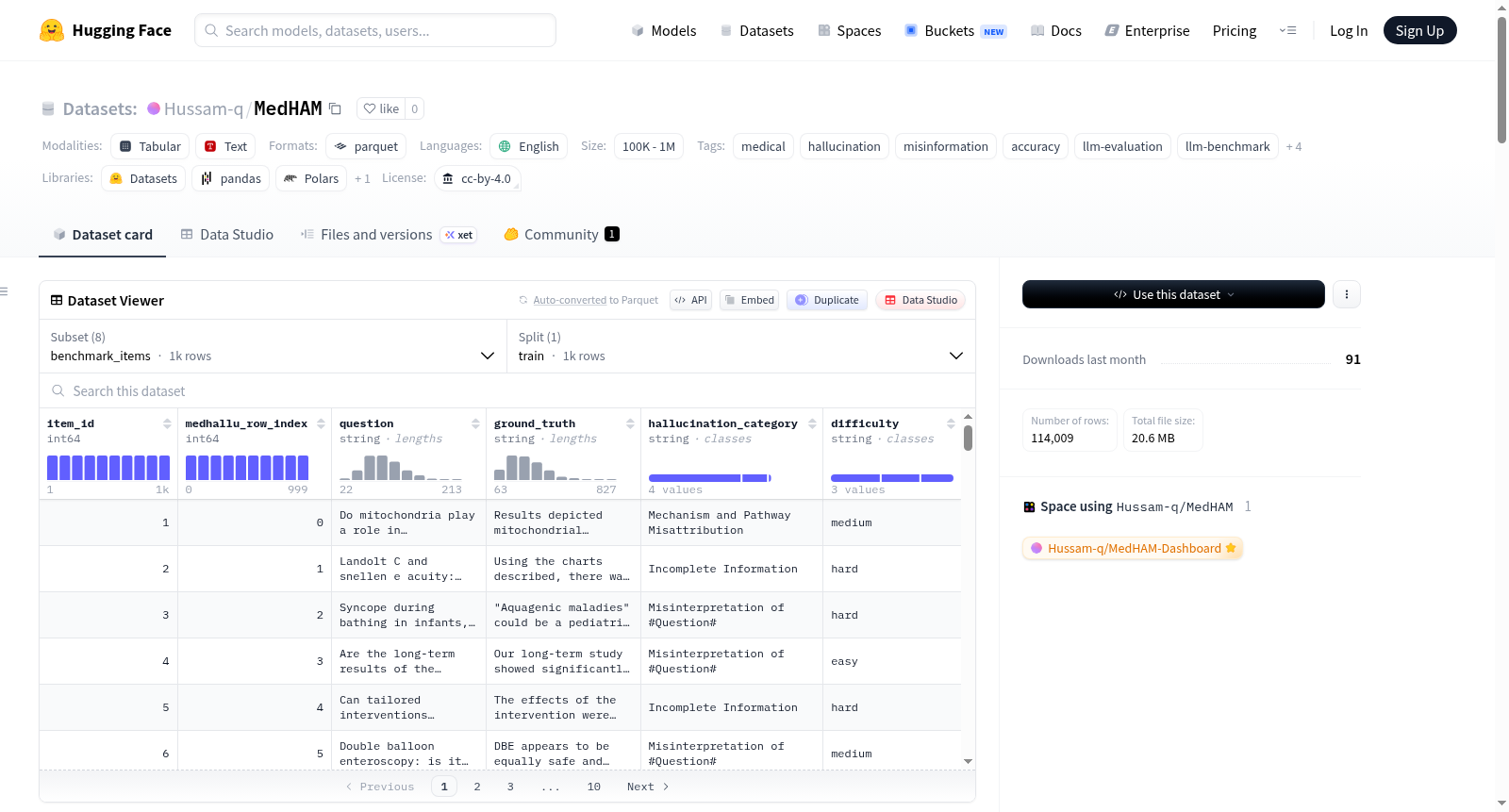Sort the difficulty column
Screen dimensions: 1509x812
point(952,423)
